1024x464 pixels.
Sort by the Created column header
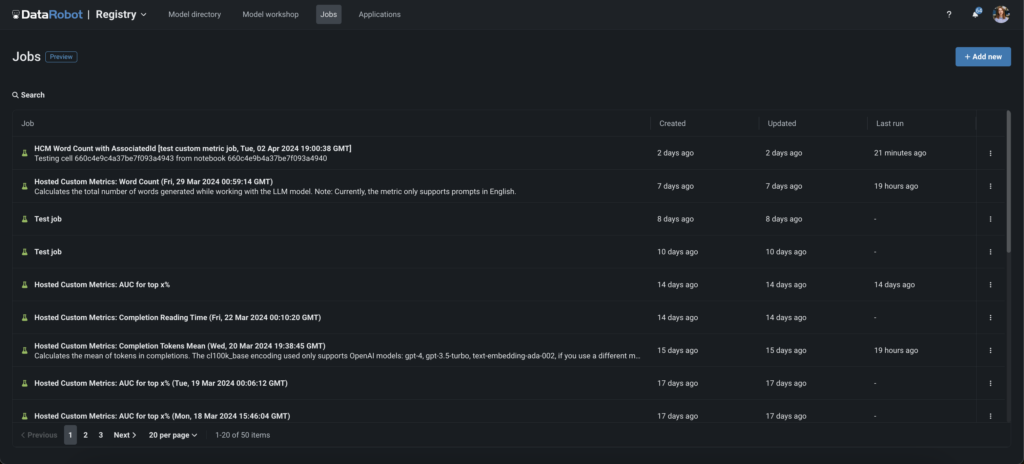(672, 124)
